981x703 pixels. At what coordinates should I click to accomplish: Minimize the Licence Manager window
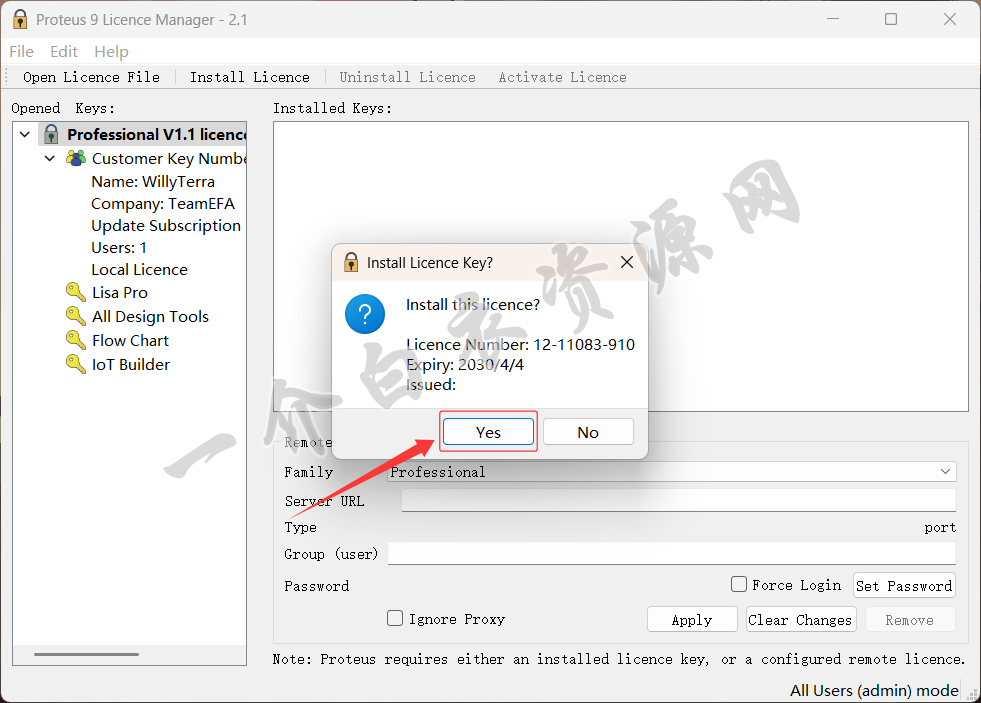[x=833, y=19]
